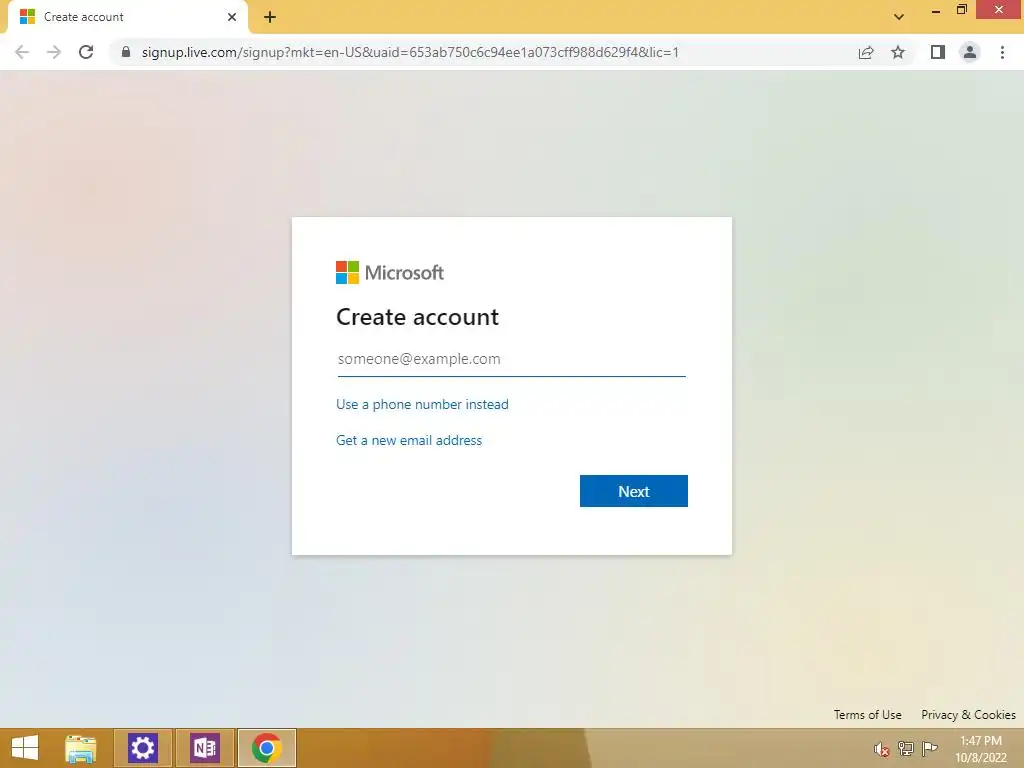Open Privacy & Cookies link
This screenshot has width=1024, height=768.
pos(968,714)
